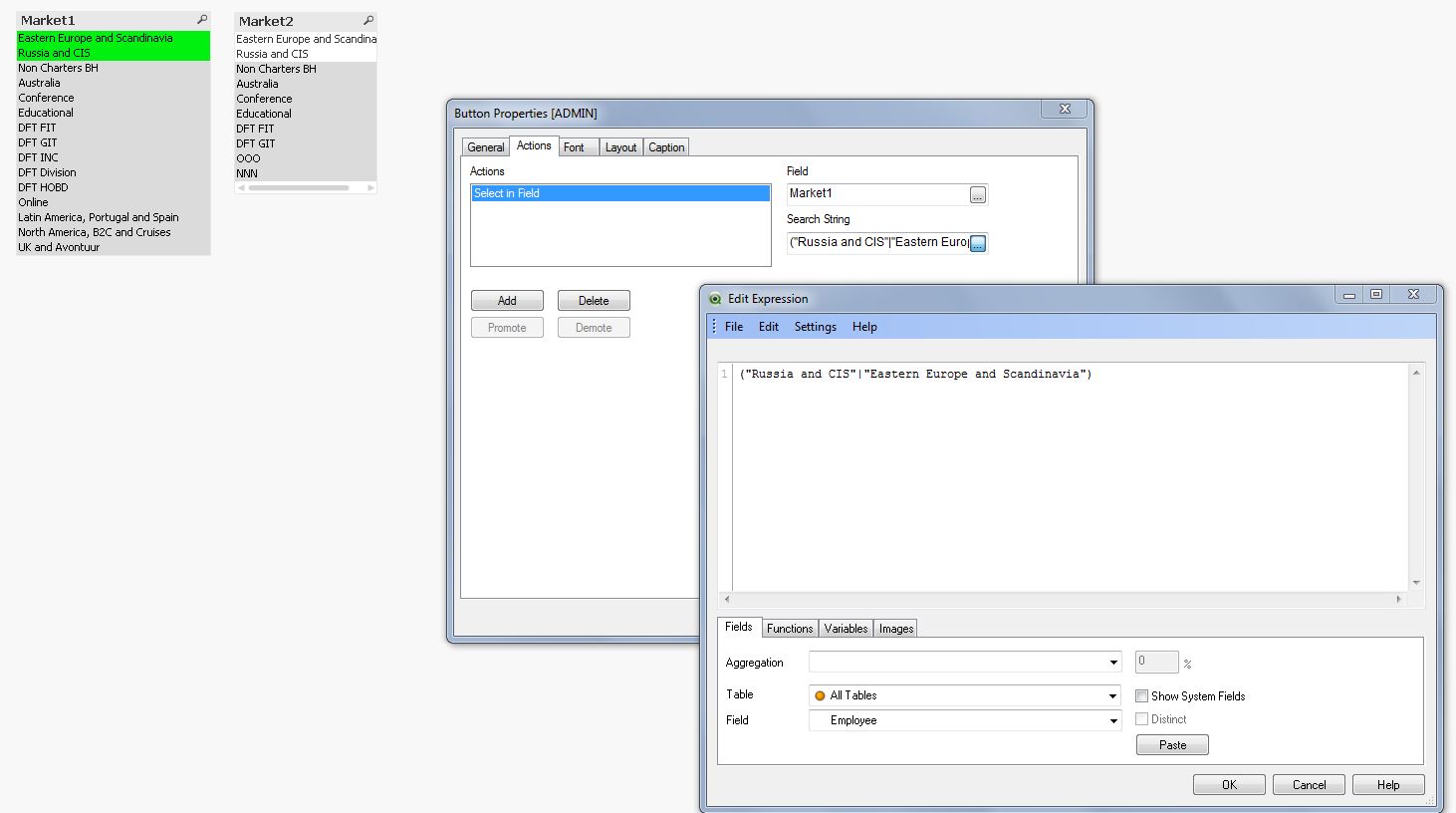1456x813 pixels.
Task: Select the Fields tab in Edit Expression
Action: (x=739, y=627)
